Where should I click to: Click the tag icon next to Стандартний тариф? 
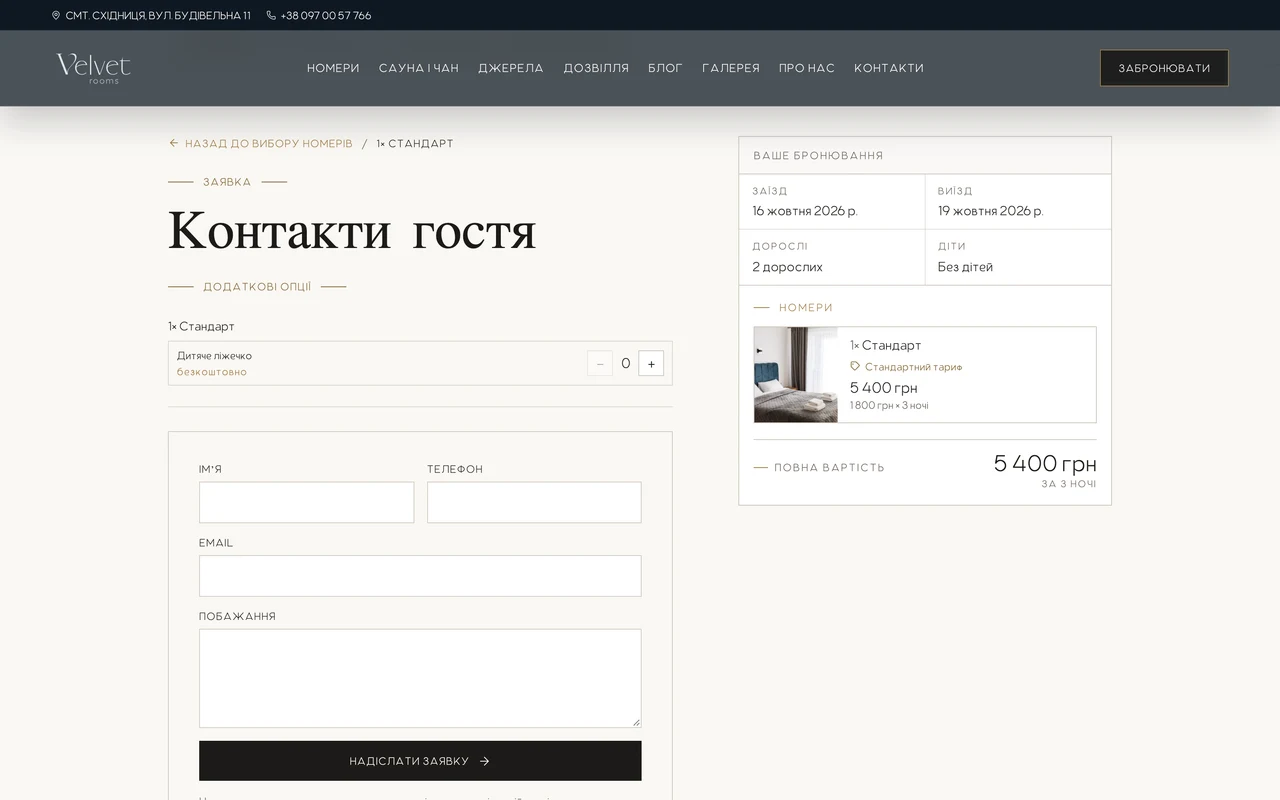pyautogui.click(x=855, y=367)
